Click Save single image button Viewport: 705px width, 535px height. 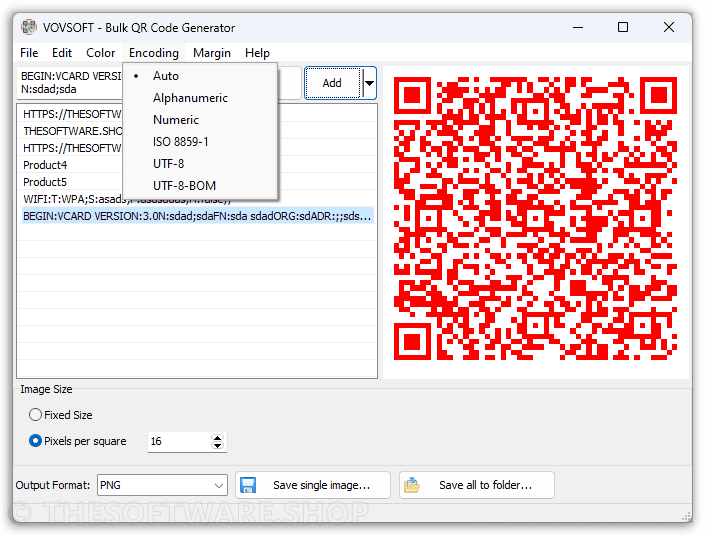[x=313, y=485]
